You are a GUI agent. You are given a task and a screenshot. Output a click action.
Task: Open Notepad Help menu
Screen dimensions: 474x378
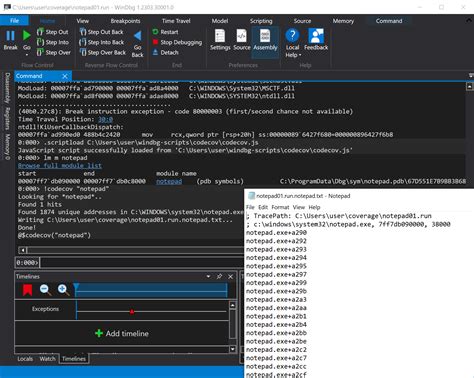point(314,207)
